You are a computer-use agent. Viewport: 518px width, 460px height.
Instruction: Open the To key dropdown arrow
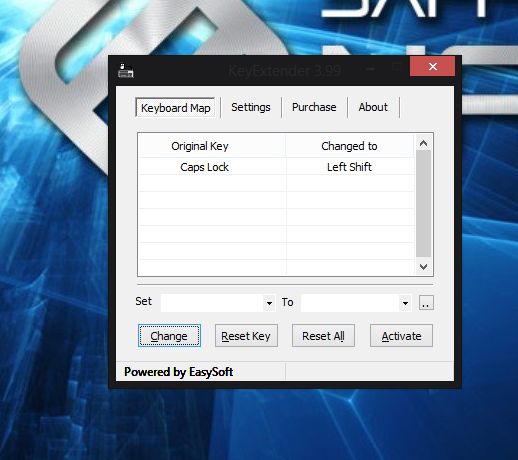pos(405,303)
